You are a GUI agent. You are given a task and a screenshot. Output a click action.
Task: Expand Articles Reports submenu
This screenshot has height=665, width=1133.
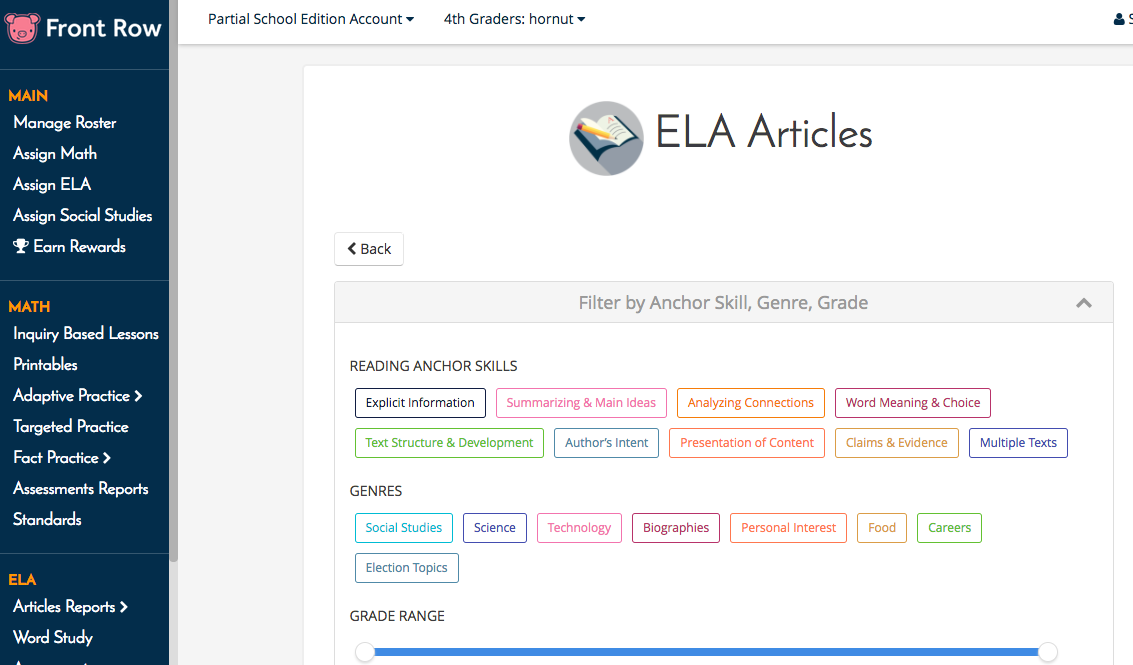pyautogui.click(x=70, y=606)
